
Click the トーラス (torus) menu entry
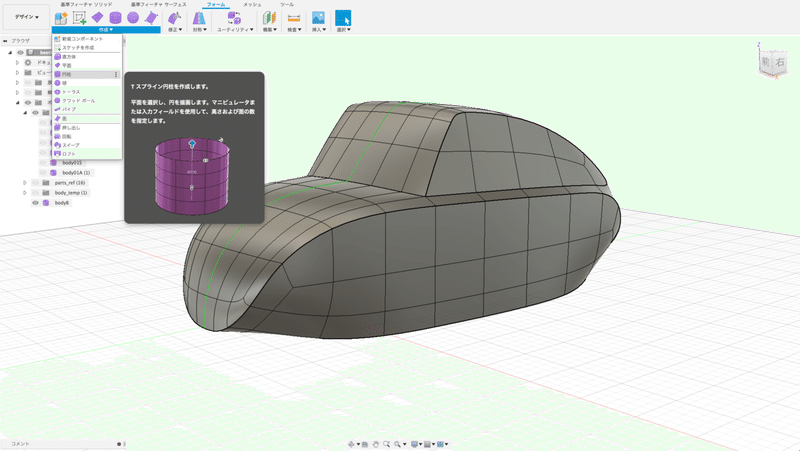(x=71, y=92)
